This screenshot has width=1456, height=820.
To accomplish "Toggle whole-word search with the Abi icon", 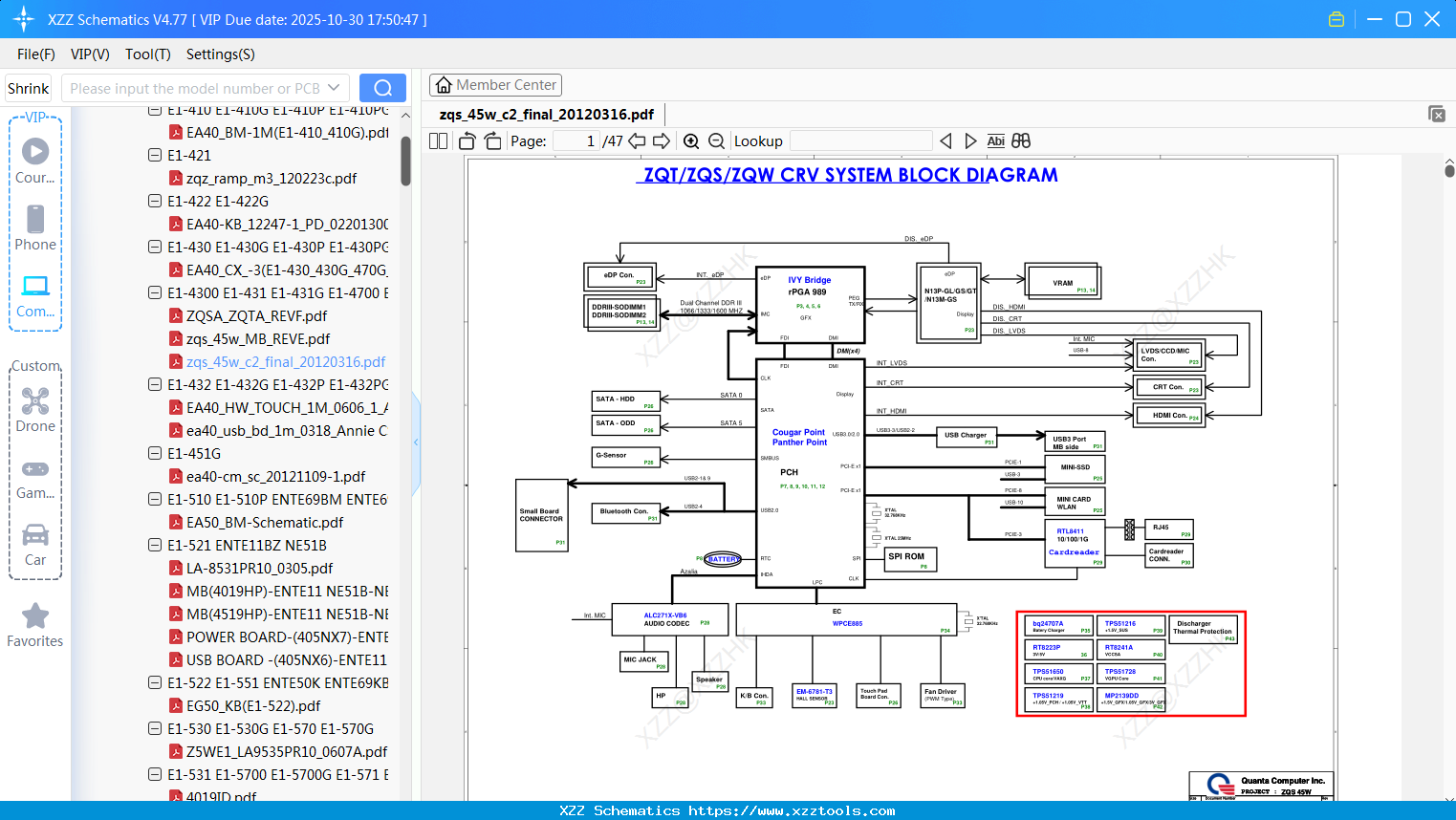I will (x=996, y=140).
